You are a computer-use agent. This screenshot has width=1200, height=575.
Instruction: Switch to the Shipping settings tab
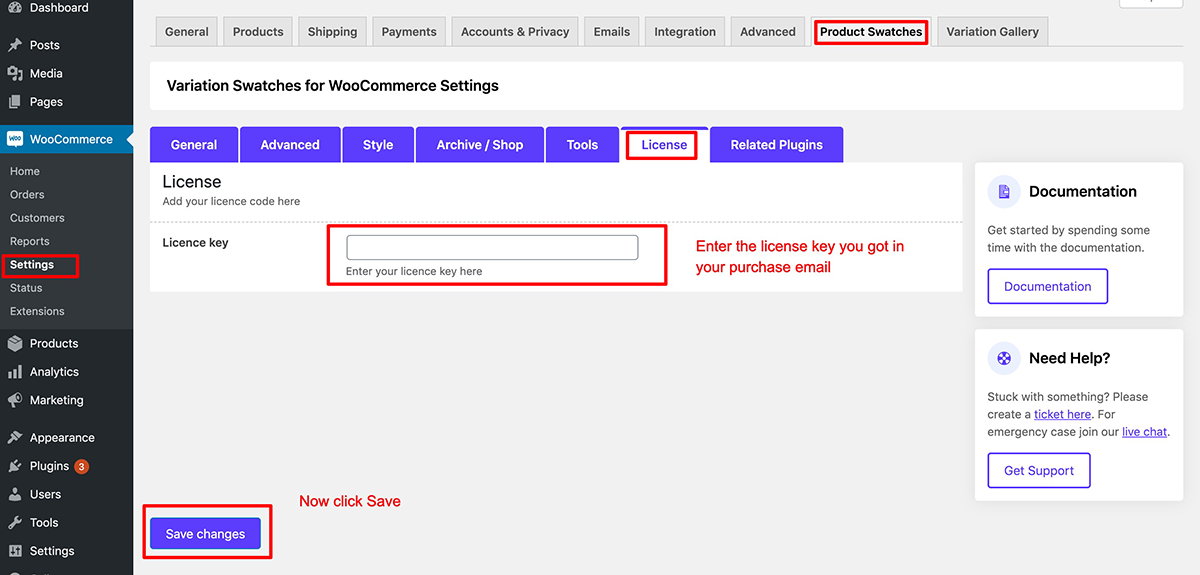point(332,31)
